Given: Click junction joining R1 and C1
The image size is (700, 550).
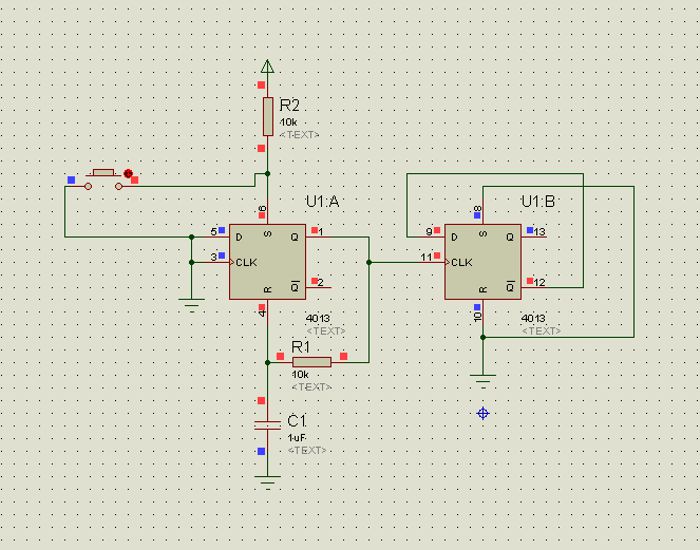Looking at the screenshot, I should [267, 362].
